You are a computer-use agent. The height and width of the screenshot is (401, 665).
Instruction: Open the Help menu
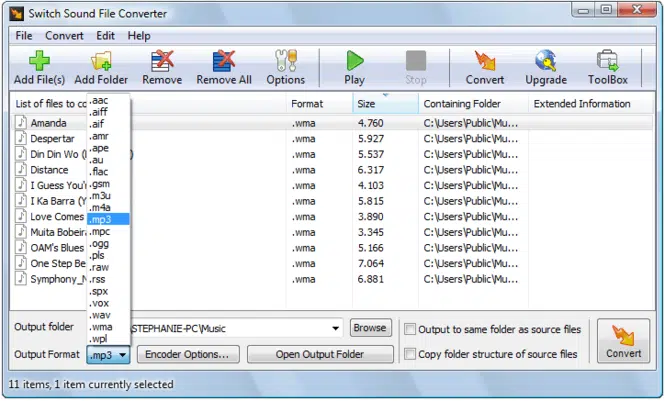point(139,36)
